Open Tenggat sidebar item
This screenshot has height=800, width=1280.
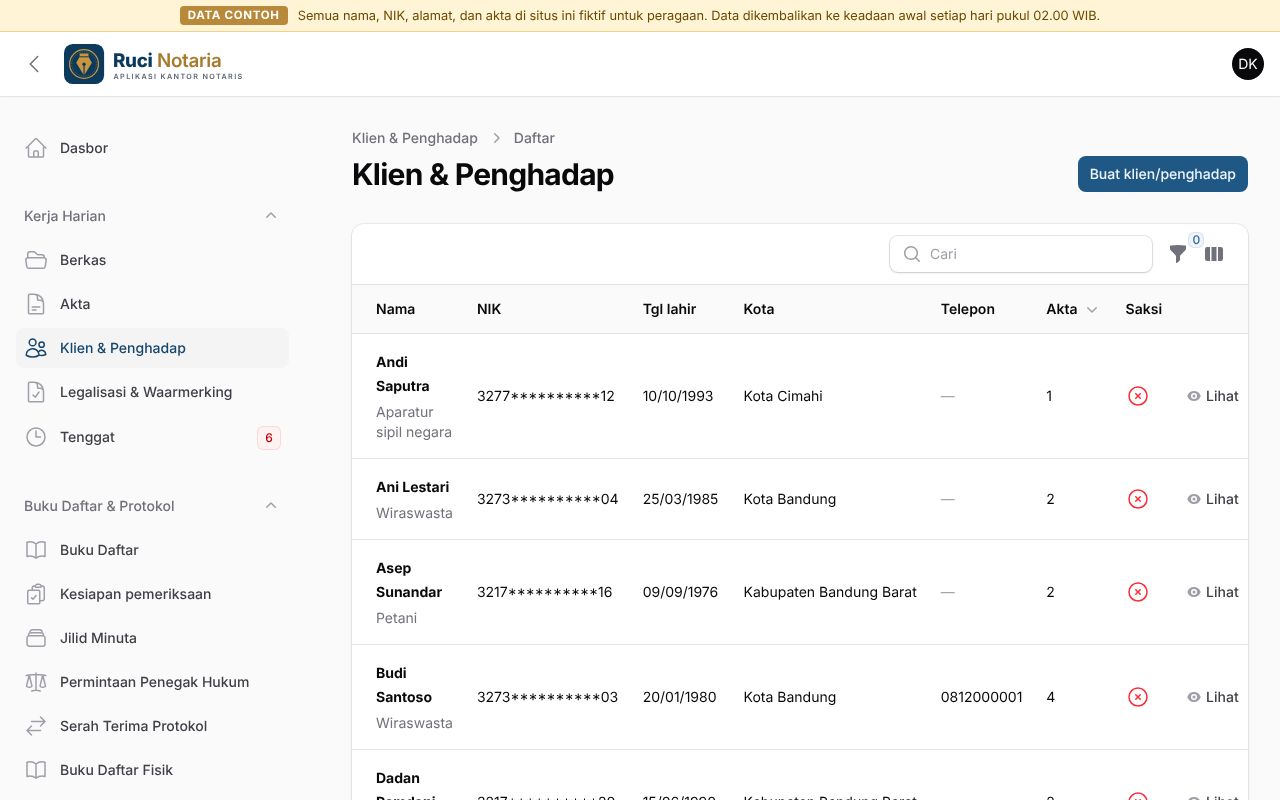pos(153,437)
